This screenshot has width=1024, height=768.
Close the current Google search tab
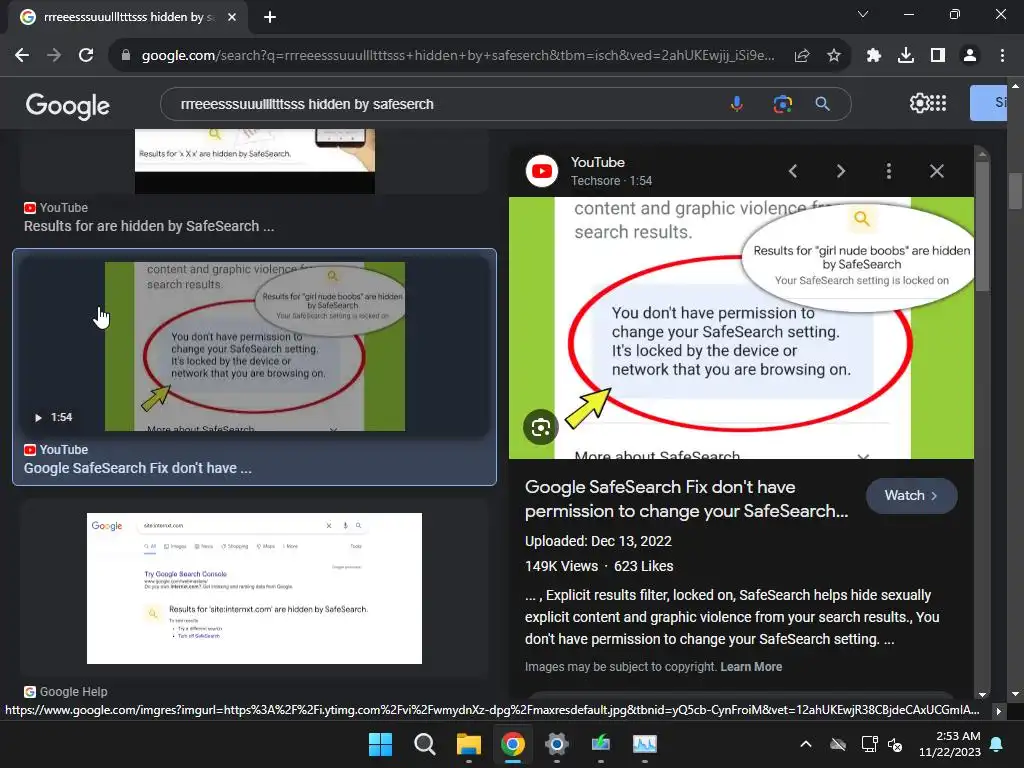(232, 18)
